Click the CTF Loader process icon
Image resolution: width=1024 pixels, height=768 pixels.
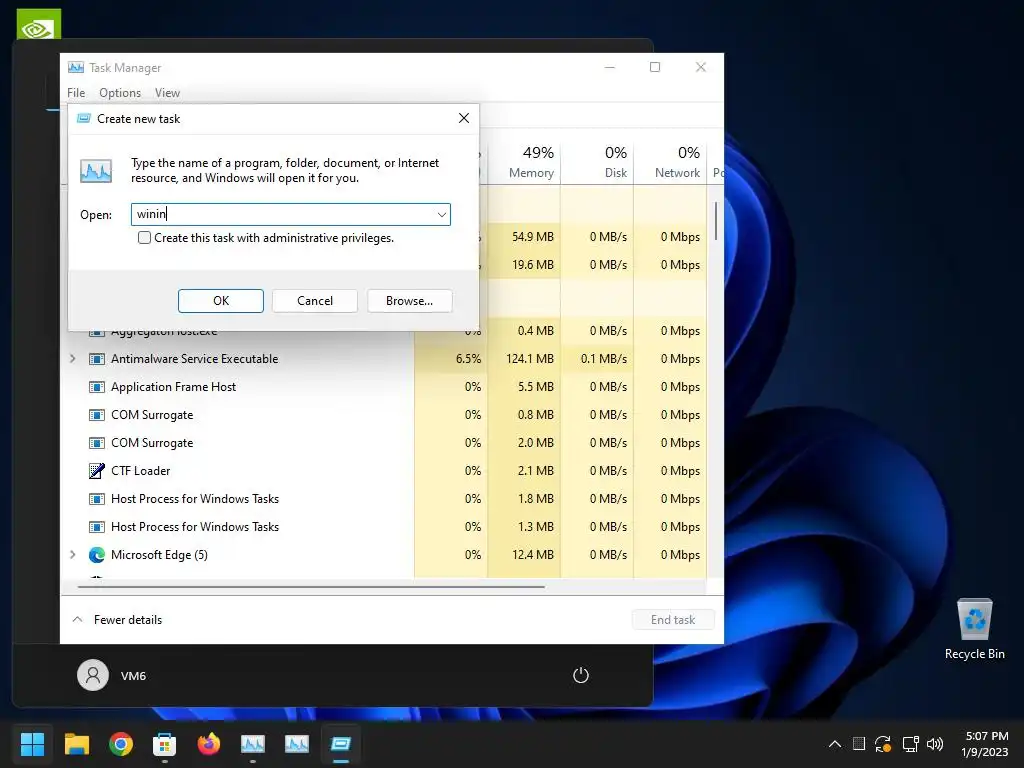[x=97, y=470]
